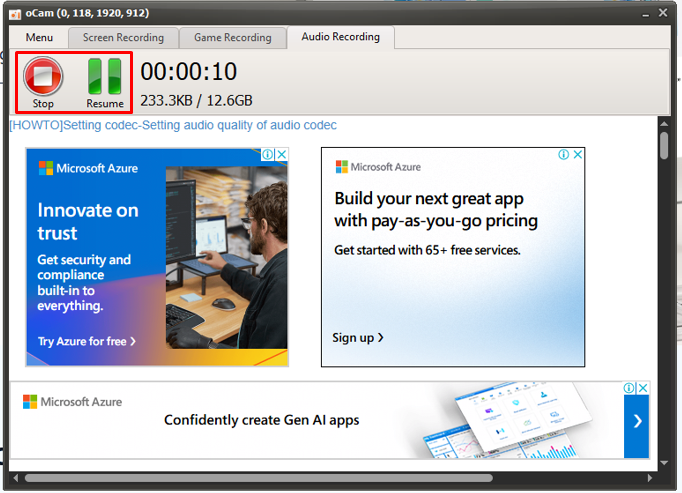Open ad info icon on Innovate on trust ad
This screenshot has width=682, height=493.
[268, 154]
